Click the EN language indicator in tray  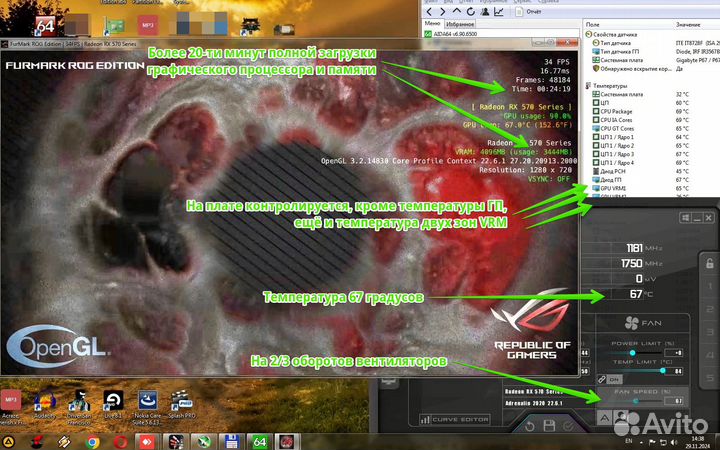tap(629, 441)
